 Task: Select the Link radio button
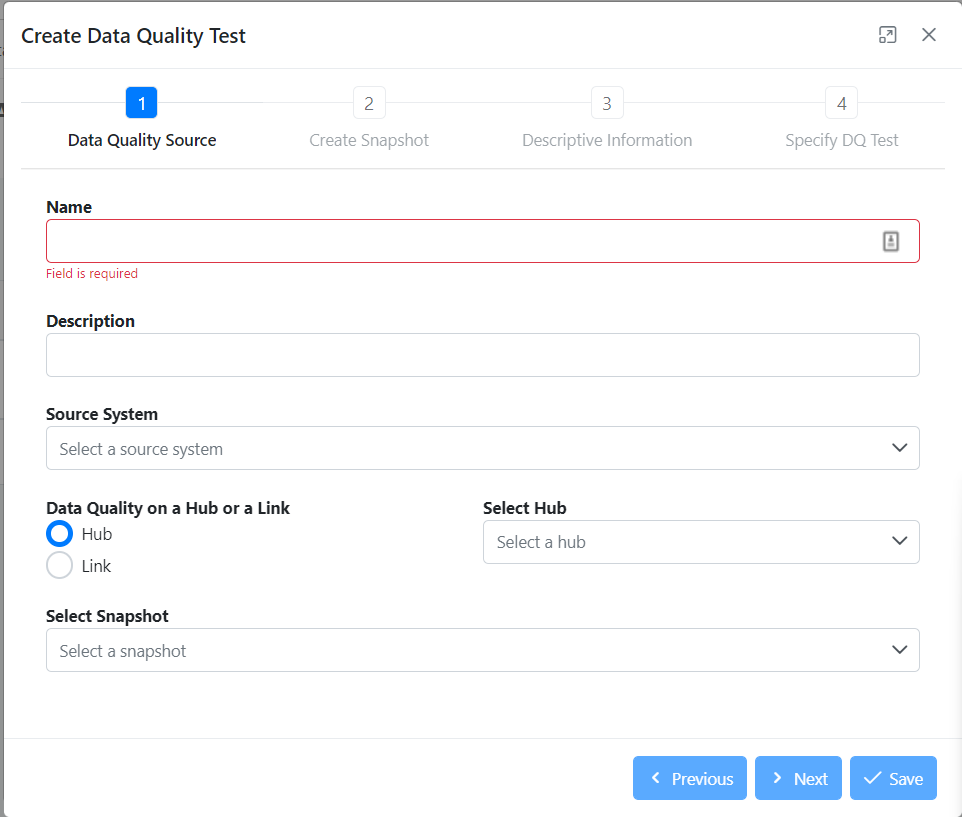pyautogui.click(x=60, y=566)
